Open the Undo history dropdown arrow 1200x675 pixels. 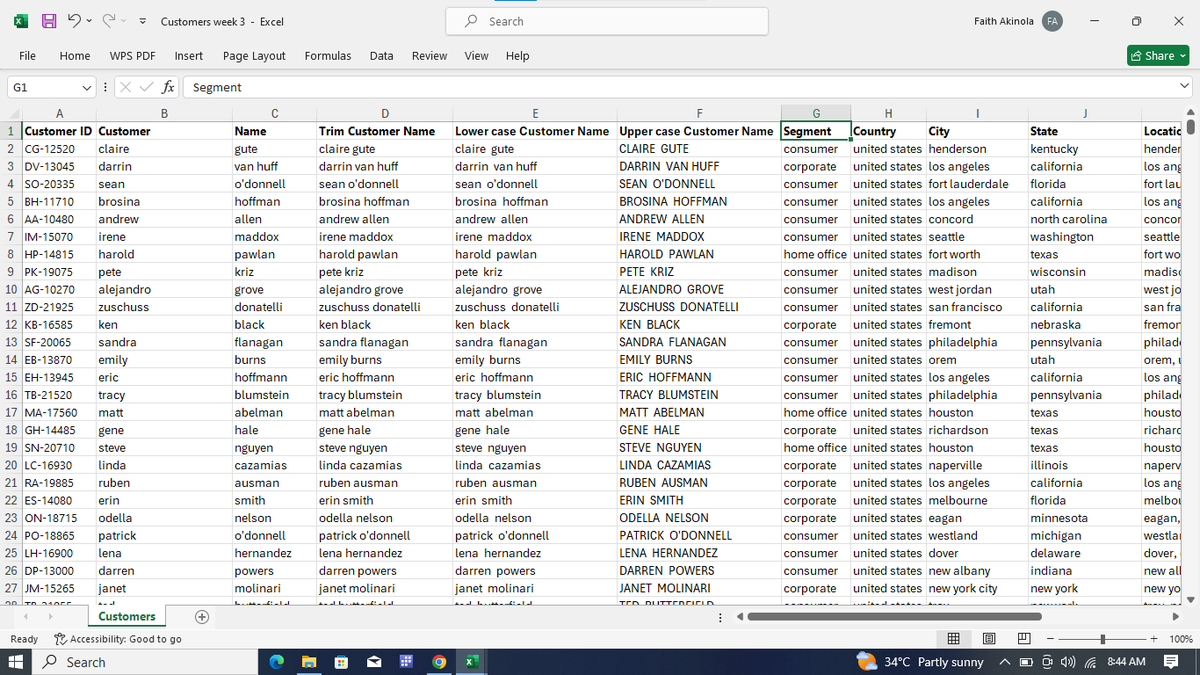(x=90, y=21)
